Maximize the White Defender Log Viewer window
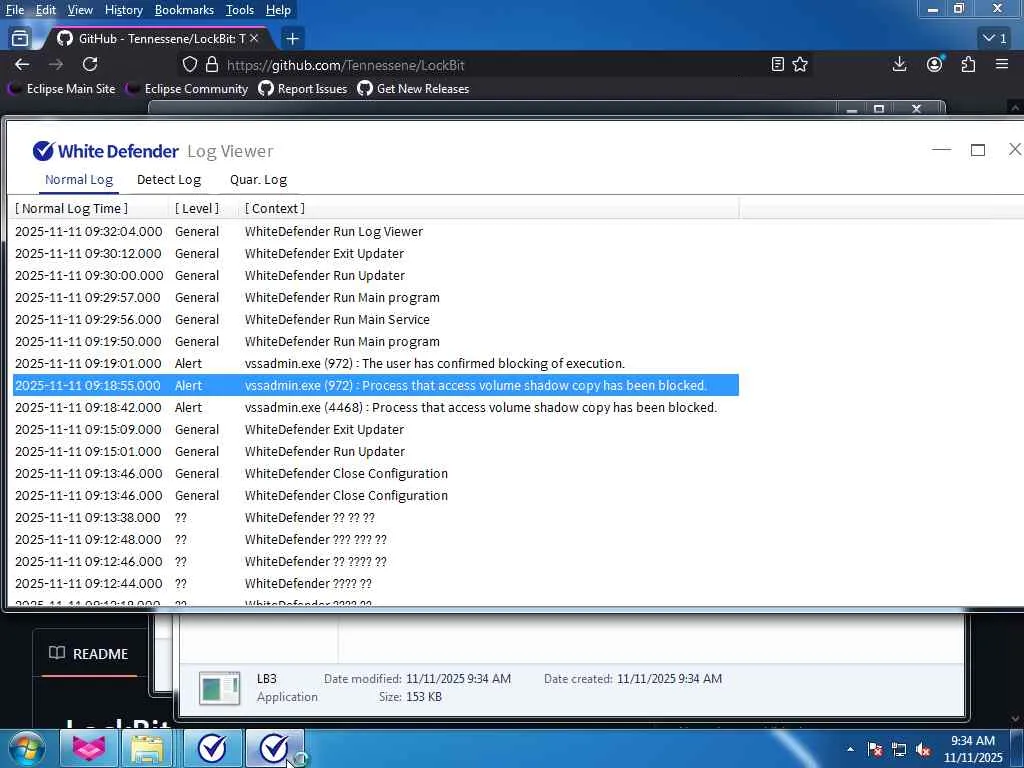The width and height of the screenshot is (1024, 768). coord(978,150)
